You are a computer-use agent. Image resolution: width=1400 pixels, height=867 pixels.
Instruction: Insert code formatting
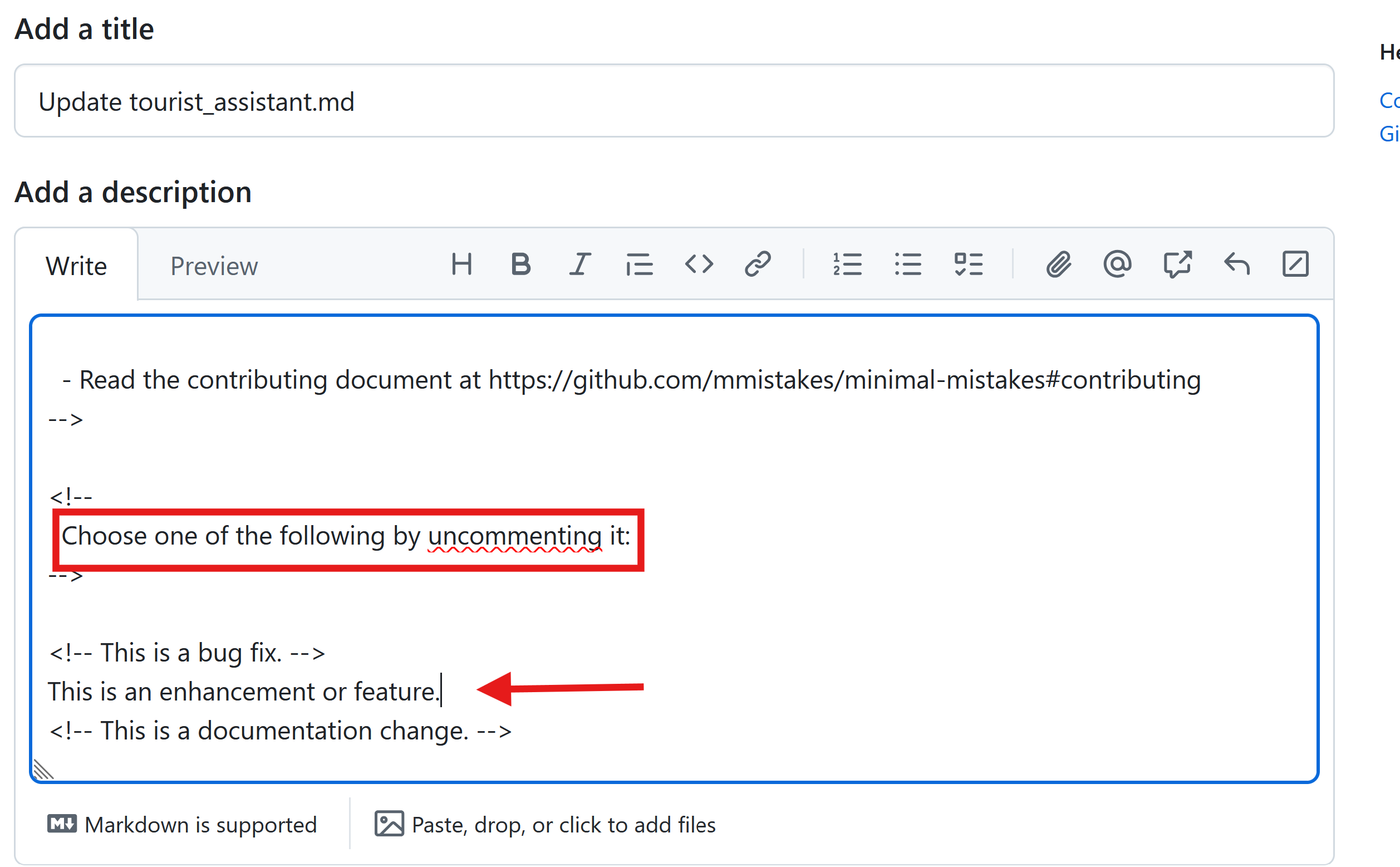coord(699,265)
